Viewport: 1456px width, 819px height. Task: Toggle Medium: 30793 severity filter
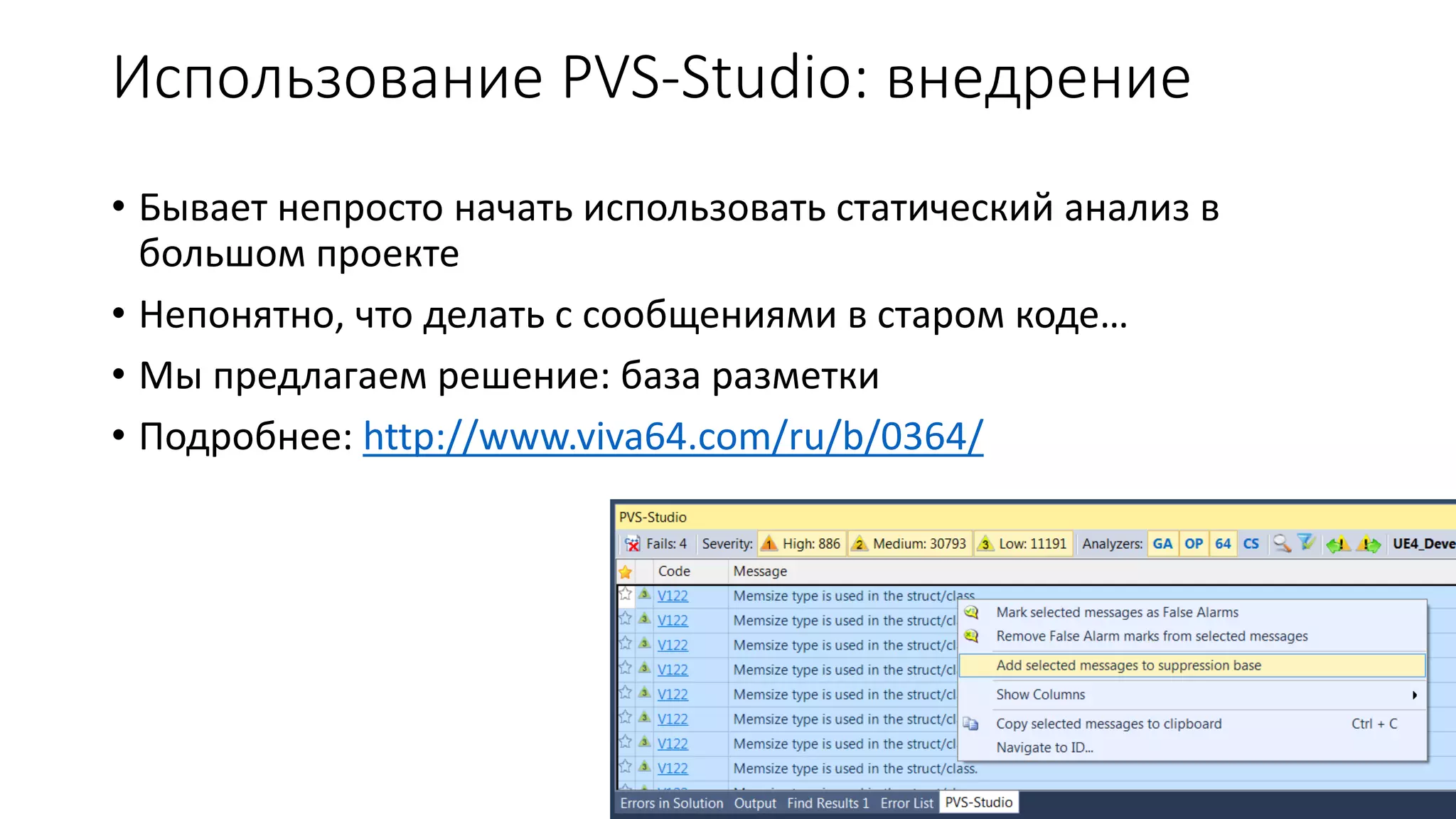point(909,544)
